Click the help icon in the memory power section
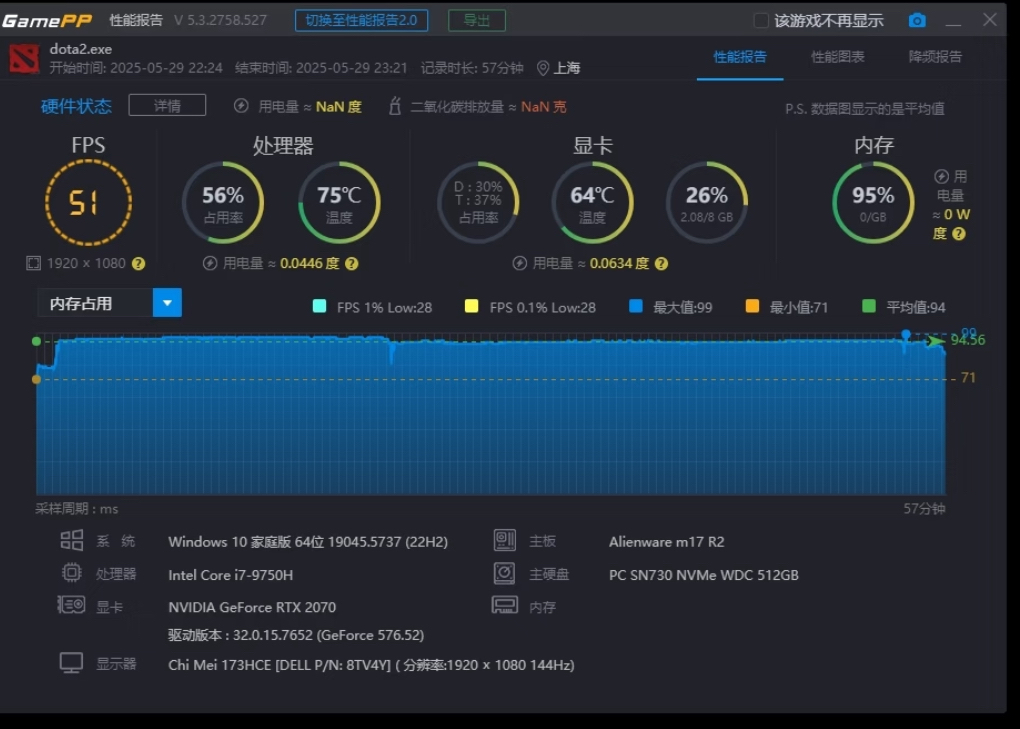The image size is (1020, 729). 958,233
